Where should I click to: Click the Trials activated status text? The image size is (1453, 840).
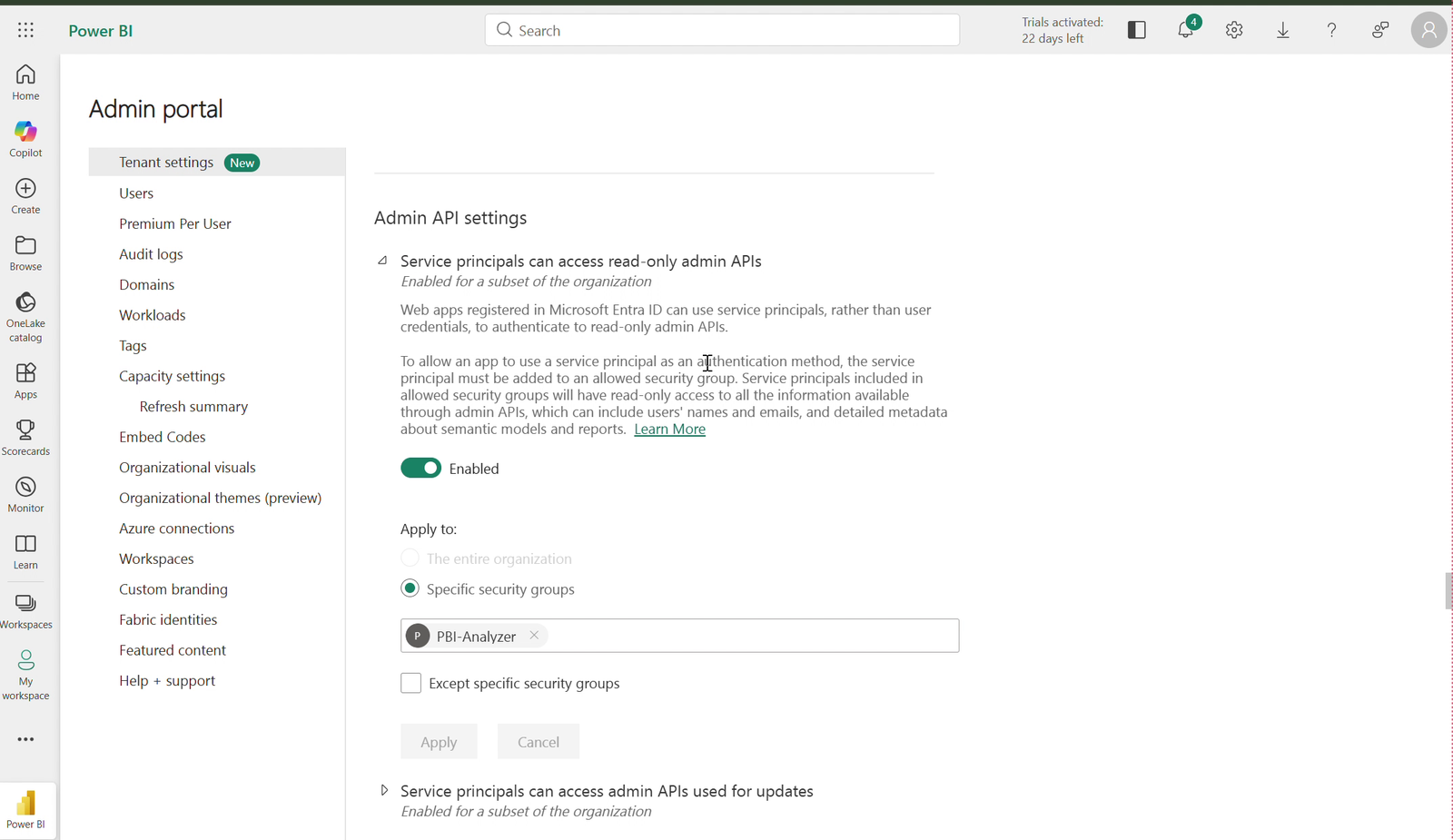[1063, 30]
